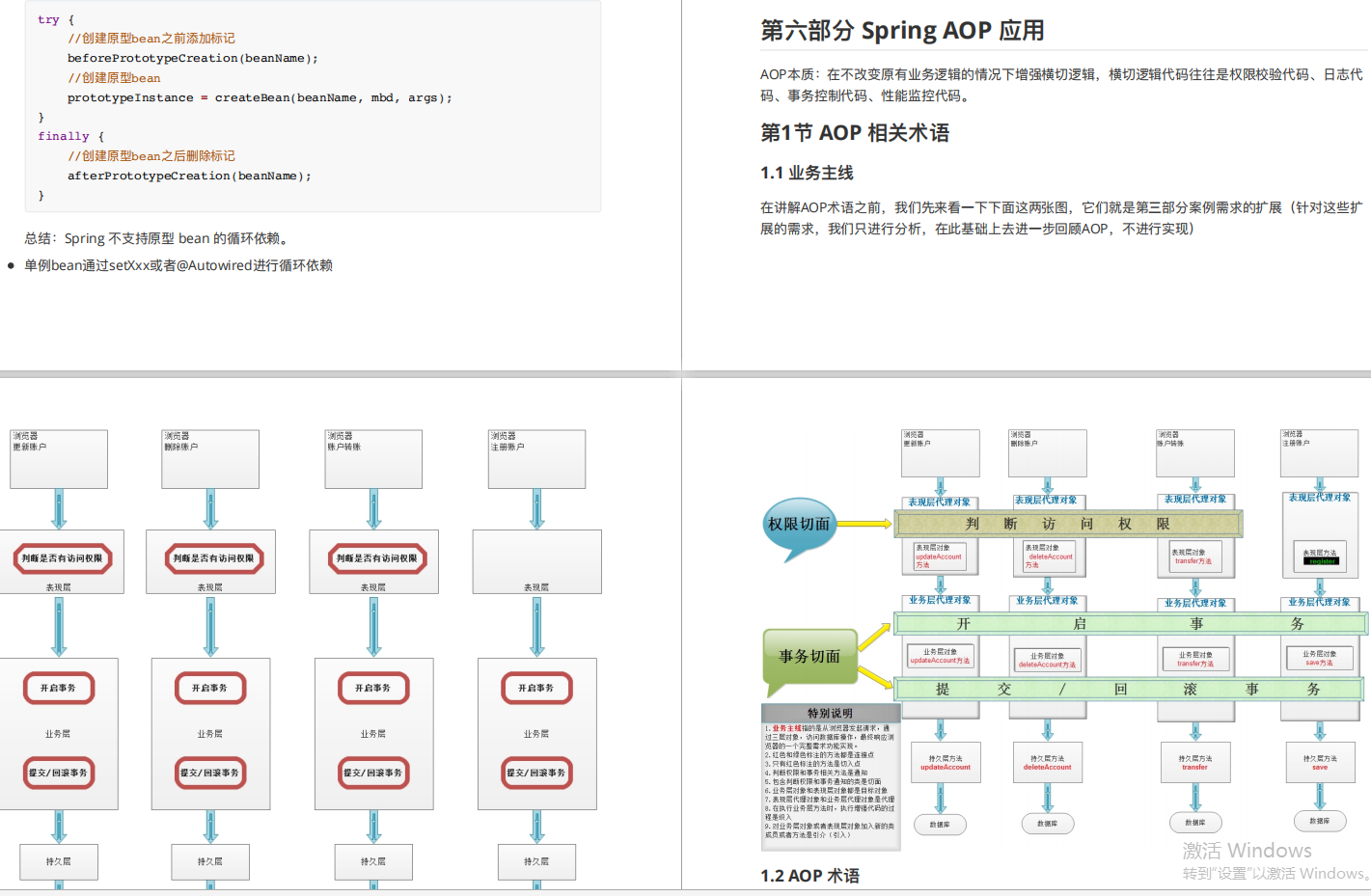The image size is (1371, 896).
Task: Click "持久层" box below 更新账户 column
Action: [59, 861]
